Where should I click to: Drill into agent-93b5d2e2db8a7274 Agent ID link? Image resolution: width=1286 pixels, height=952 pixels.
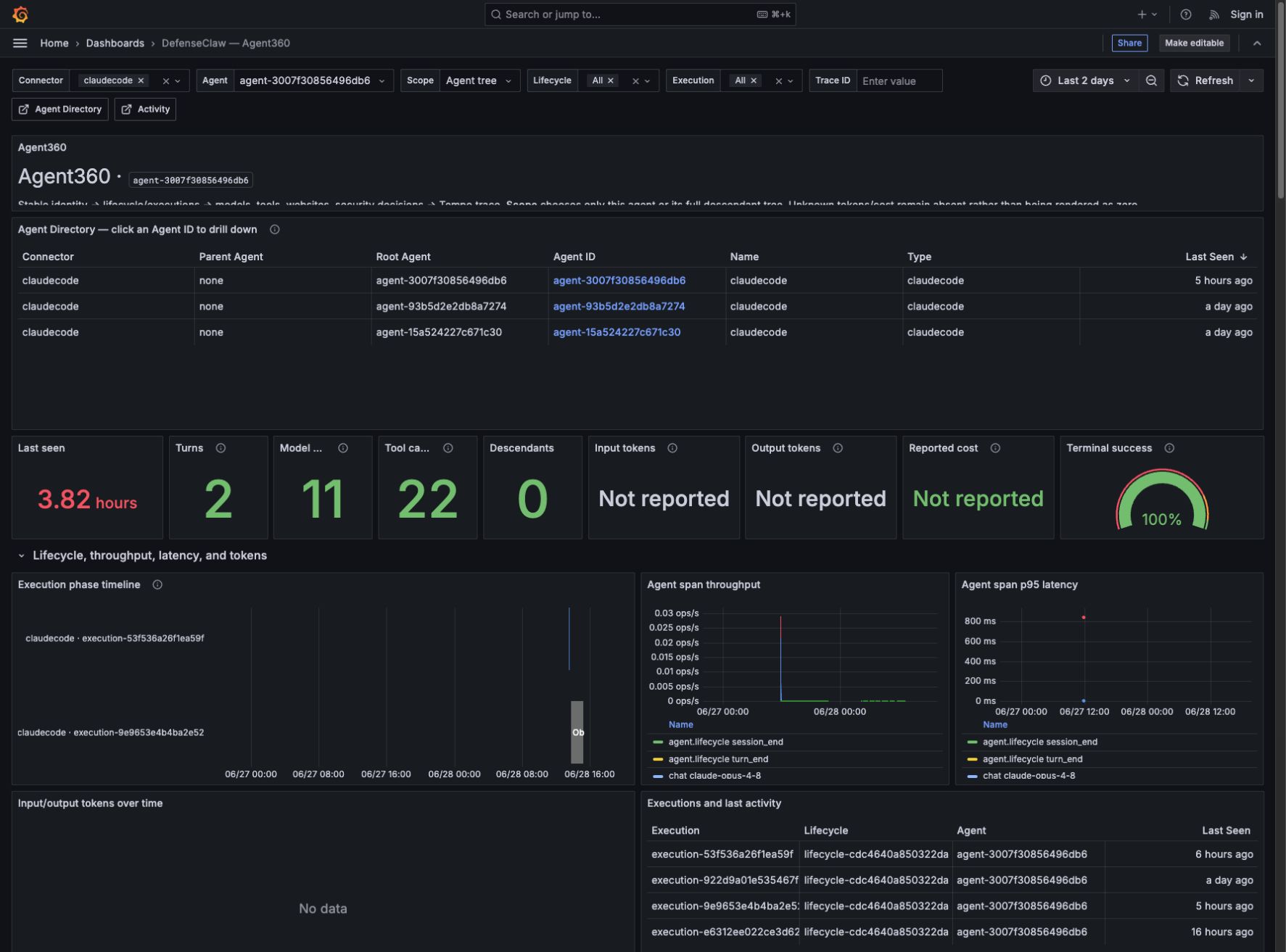point(619,306)
